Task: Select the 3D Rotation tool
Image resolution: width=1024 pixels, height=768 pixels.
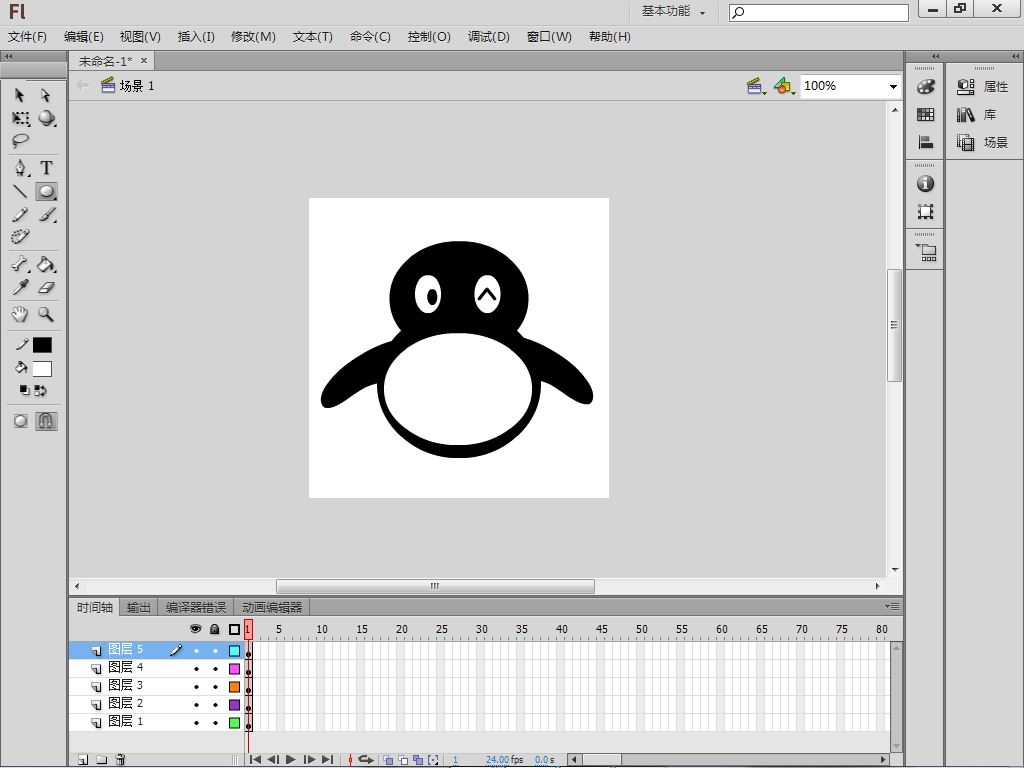Action: pos(46,118)
